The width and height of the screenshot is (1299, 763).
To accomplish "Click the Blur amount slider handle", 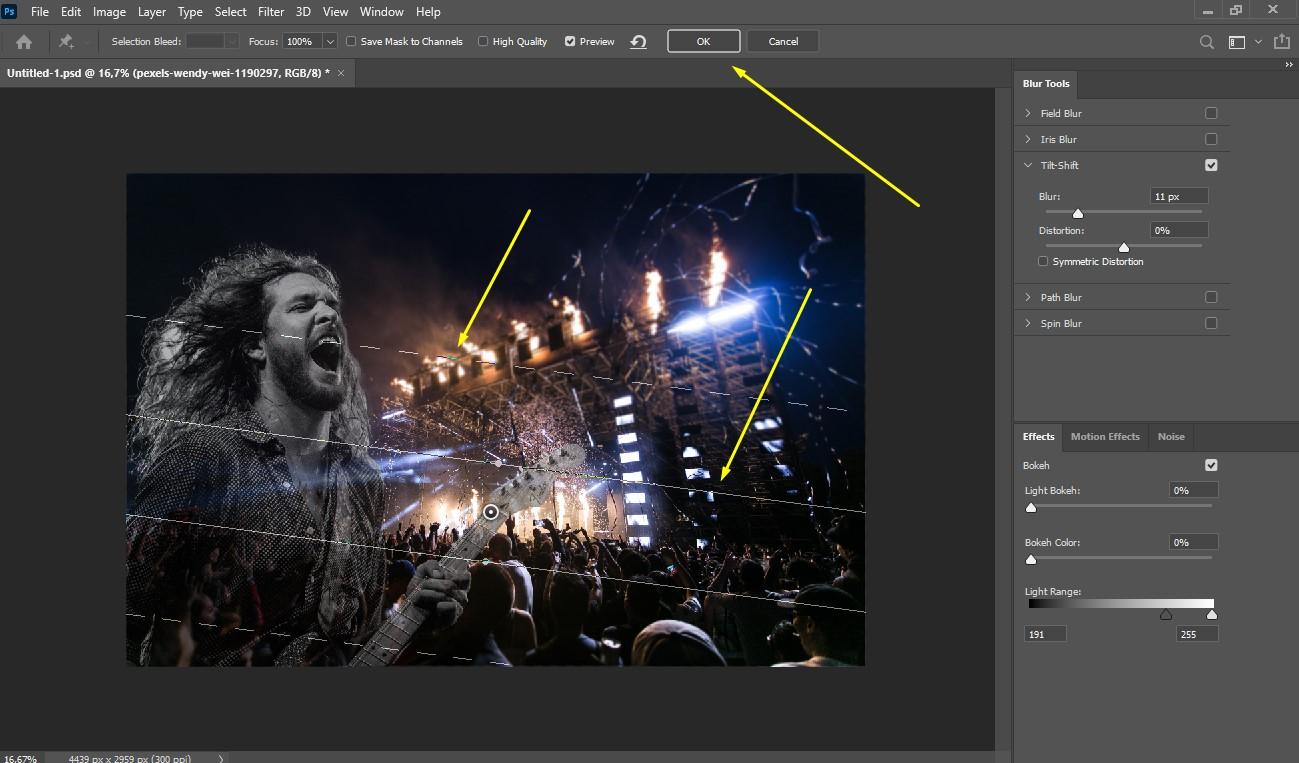I will 1078,213.
